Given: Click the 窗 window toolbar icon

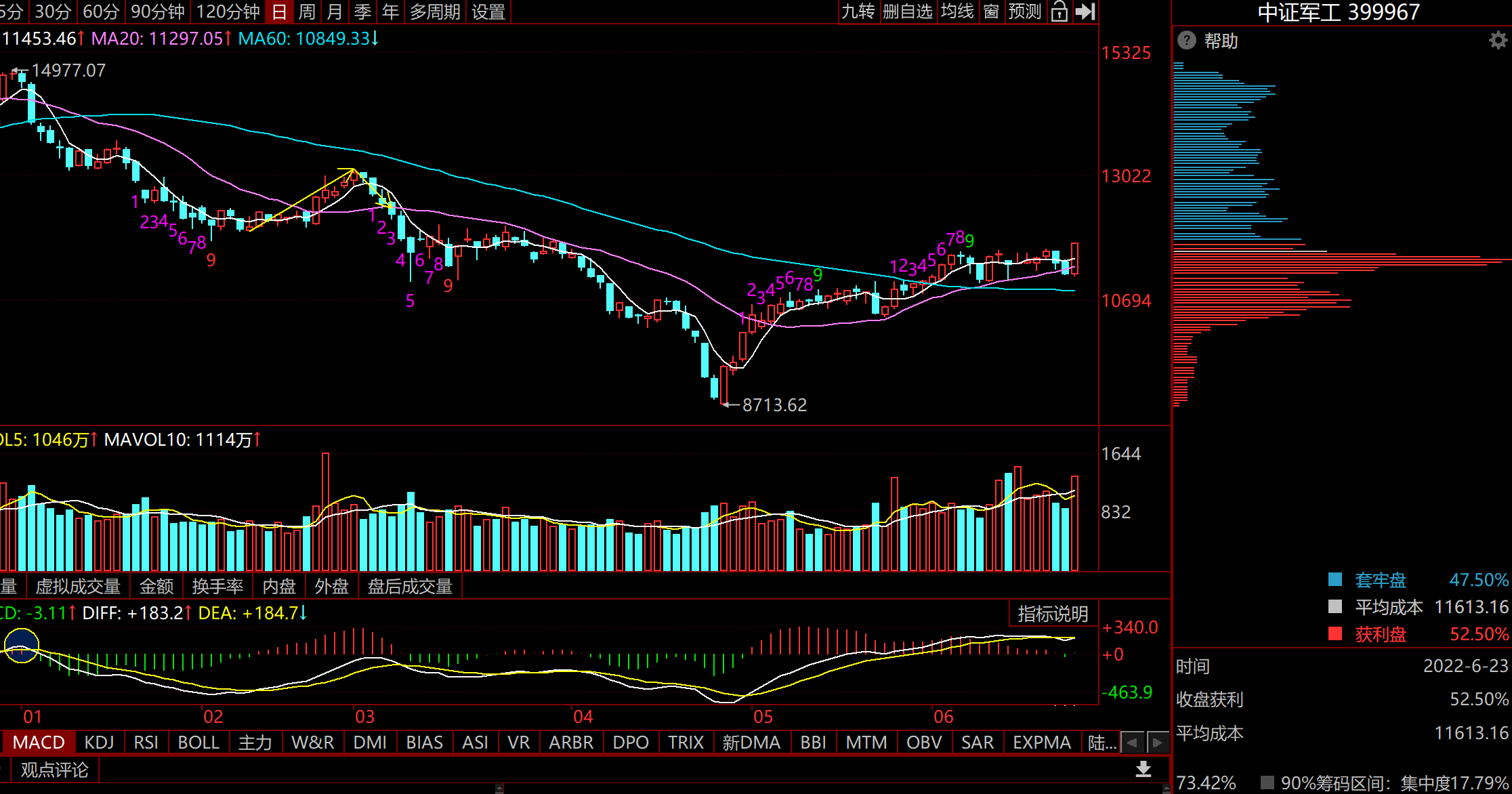Looking at the screenshot, I should point(991,12).
